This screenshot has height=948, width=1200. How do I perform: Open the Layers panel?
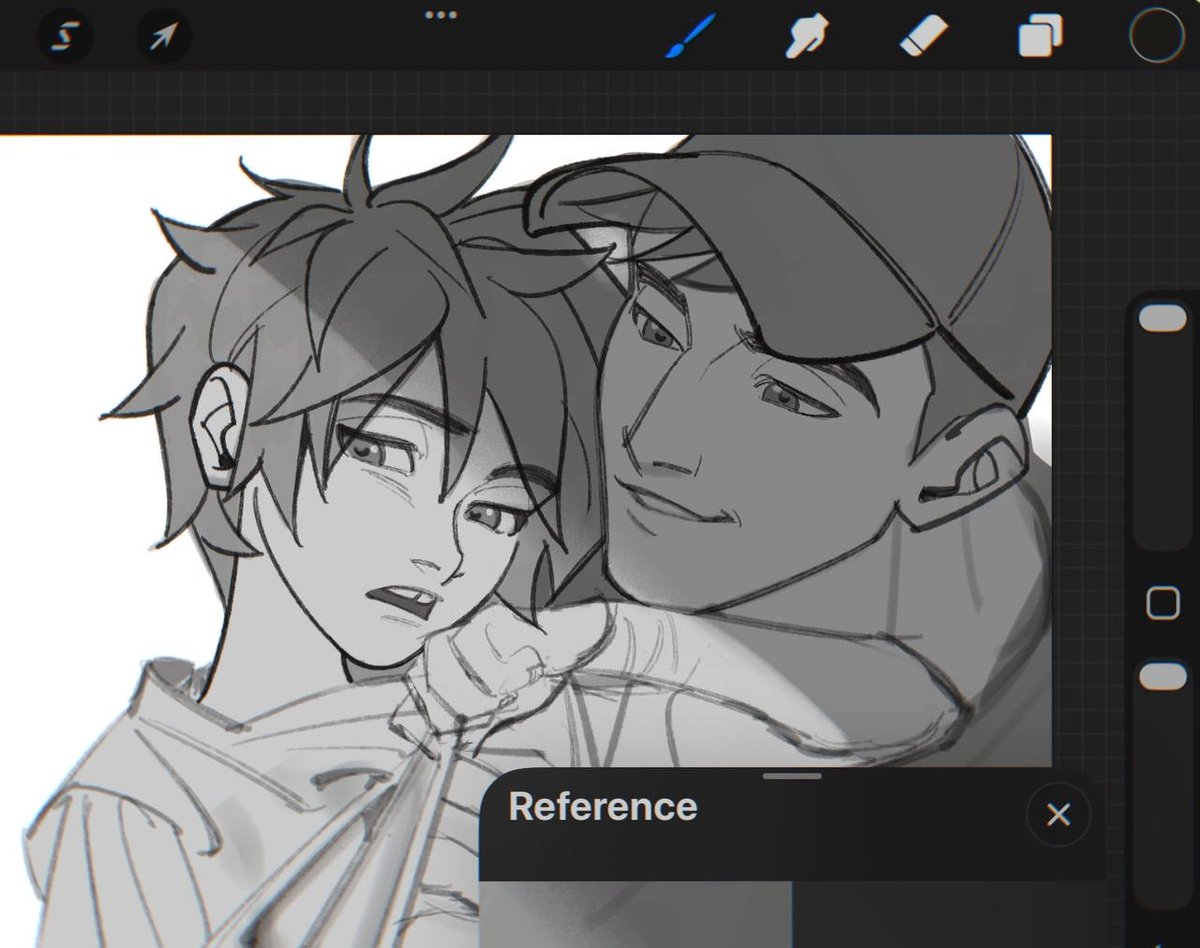[x=1041, y=37]
